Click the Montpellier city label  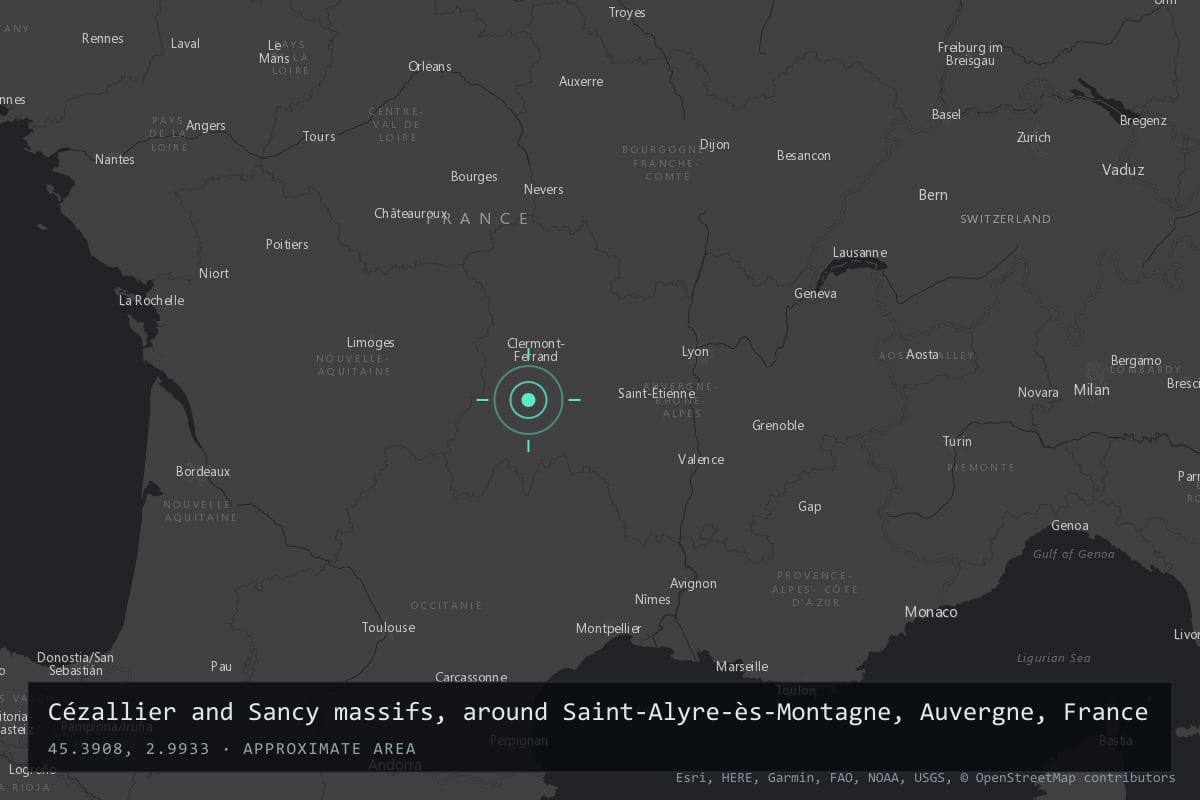[x=609, y=628]
